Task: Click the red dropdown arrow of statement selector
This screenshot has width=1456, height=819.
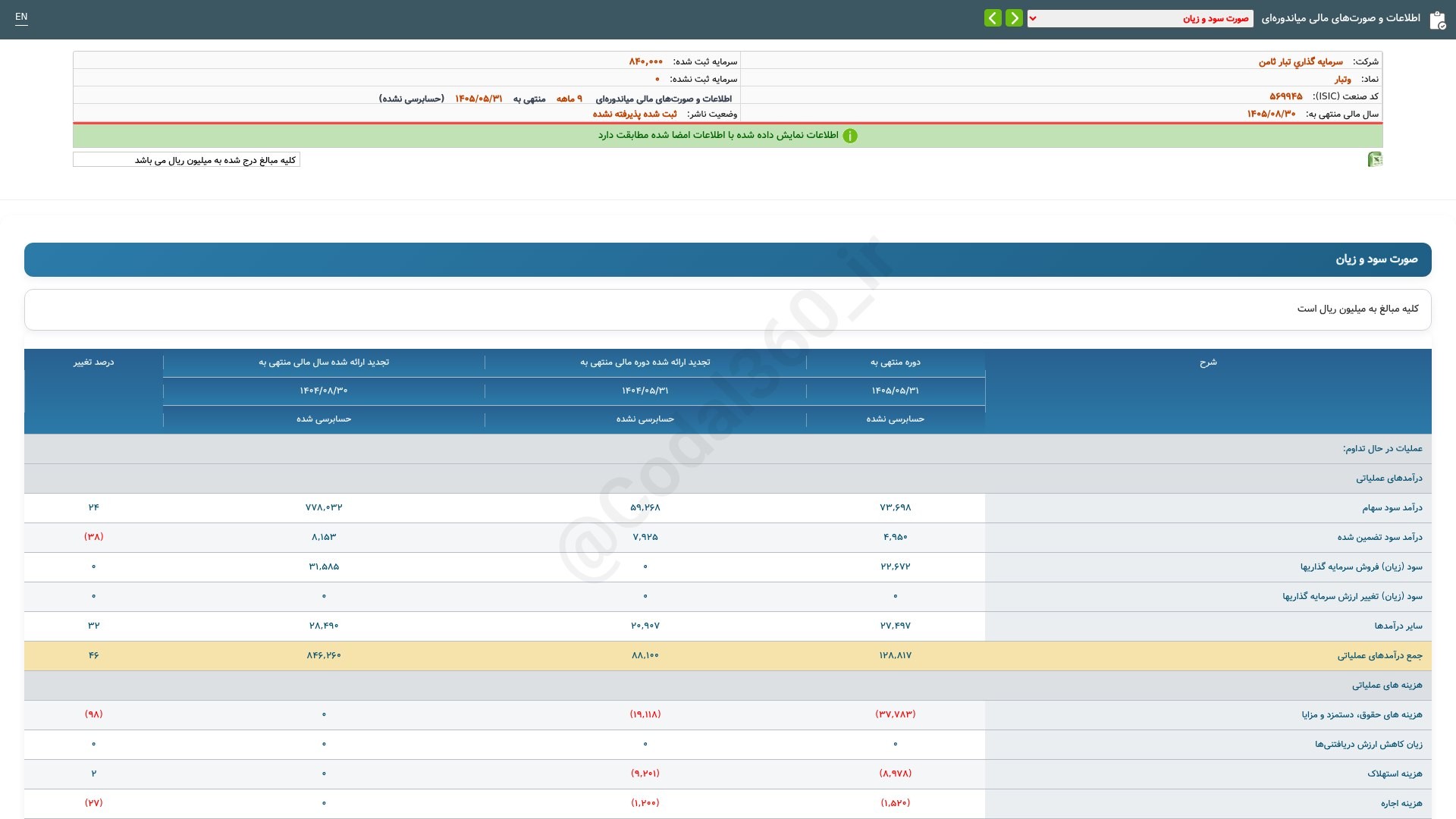Action: click(1033, 18)
